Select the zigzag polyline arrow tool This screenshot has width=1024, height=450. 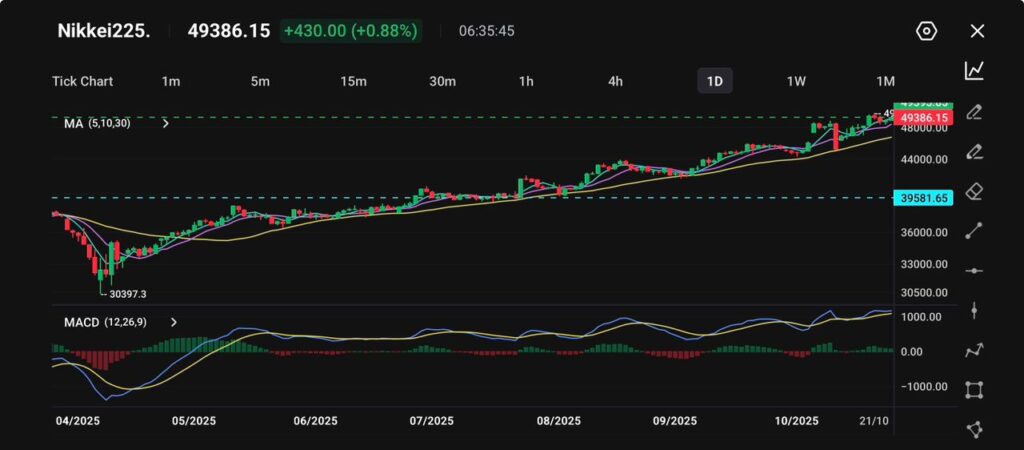tap(974, 350)
